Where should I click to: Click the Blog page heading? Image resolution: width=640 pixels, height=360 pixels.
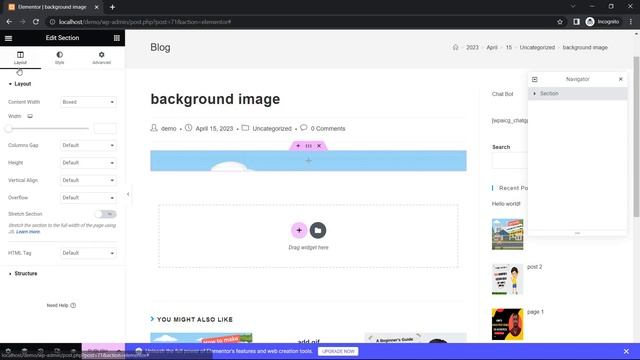(x=160, y=47)
